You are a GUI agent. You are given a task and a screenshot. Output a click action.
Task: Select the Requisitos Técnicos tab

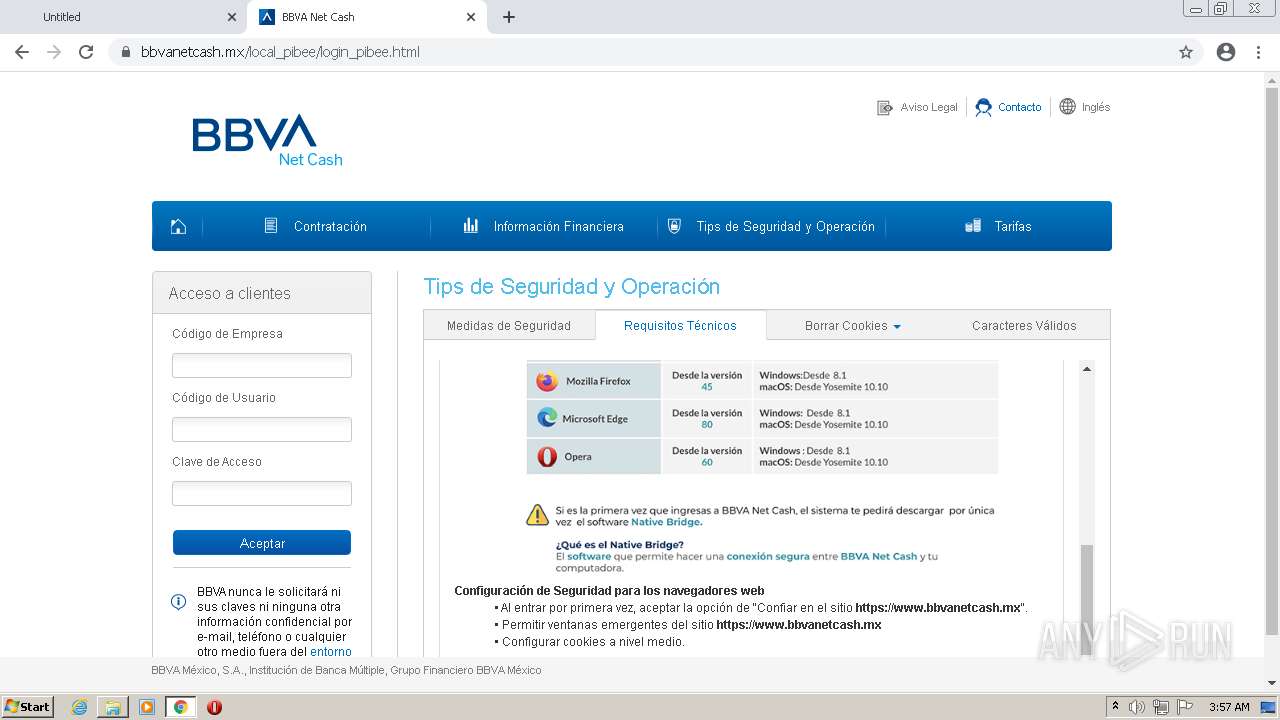[680, 326]
